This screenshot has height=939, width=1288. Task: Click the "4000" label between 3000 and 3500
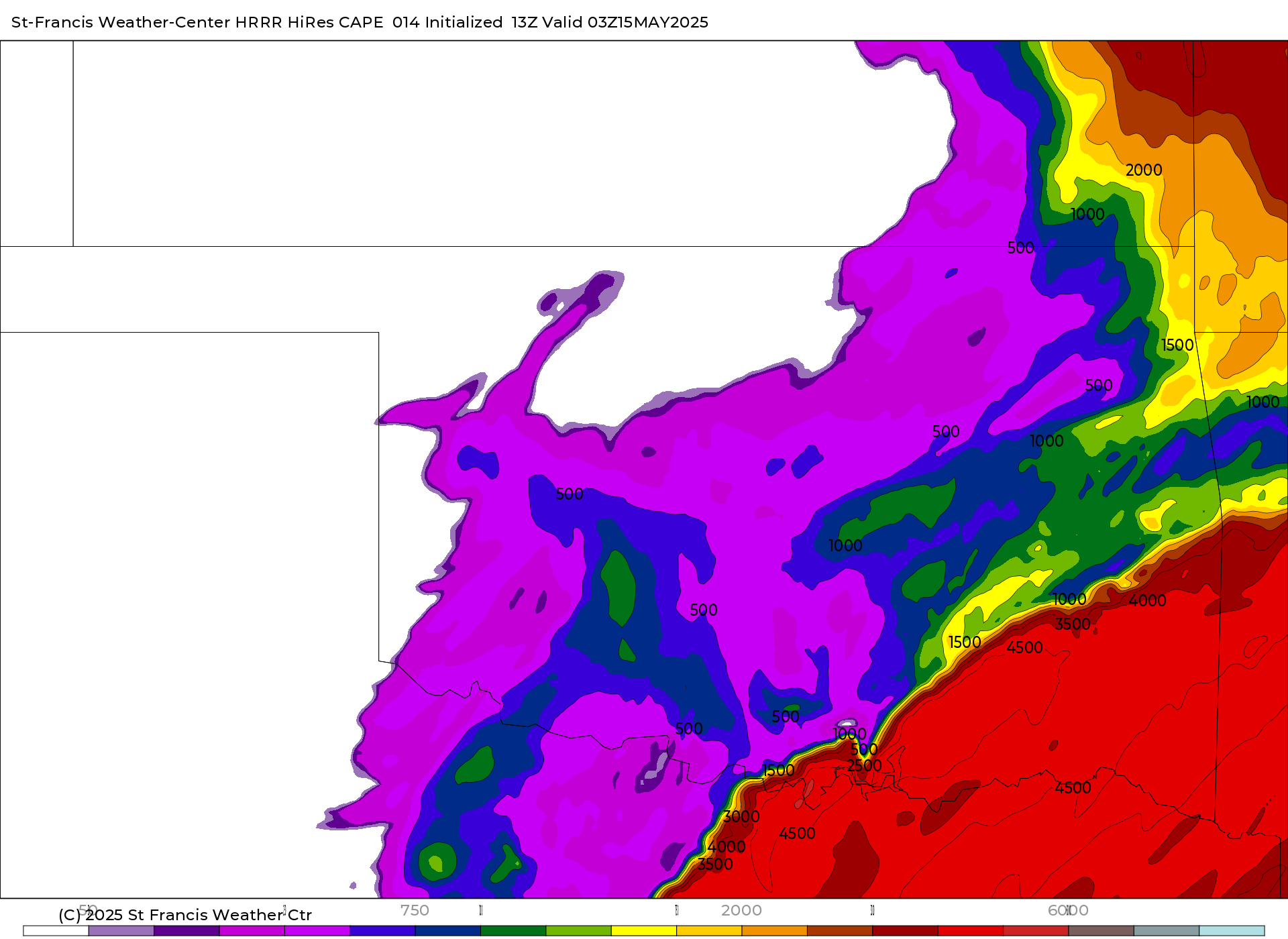pos(727,847)
